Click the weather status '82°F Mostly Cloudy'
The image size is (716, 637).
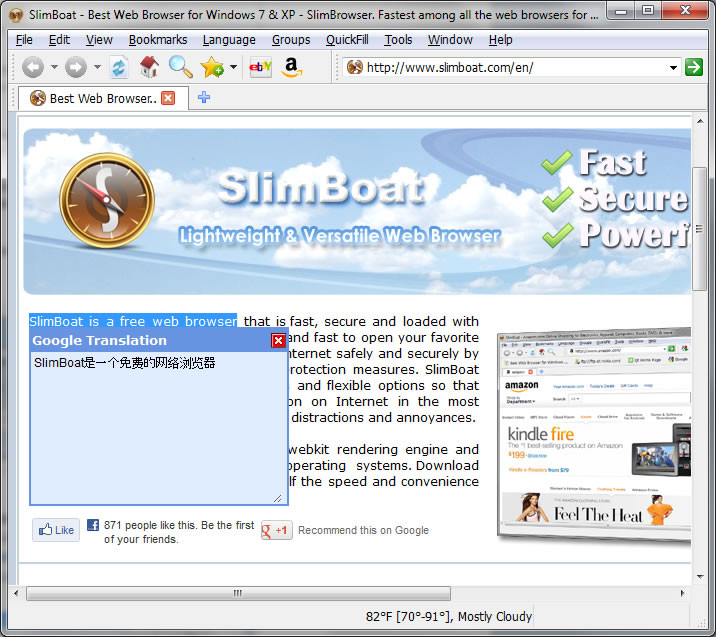pyautogui.click(x=449, y=616)
